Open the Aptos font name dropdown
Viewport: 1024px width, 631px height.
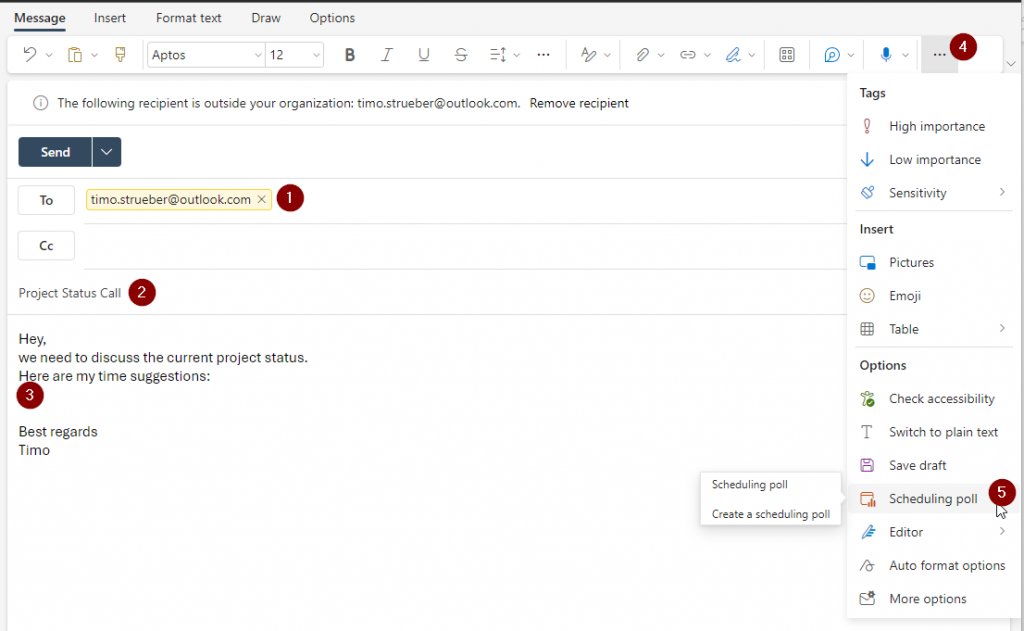pos(207,55)
